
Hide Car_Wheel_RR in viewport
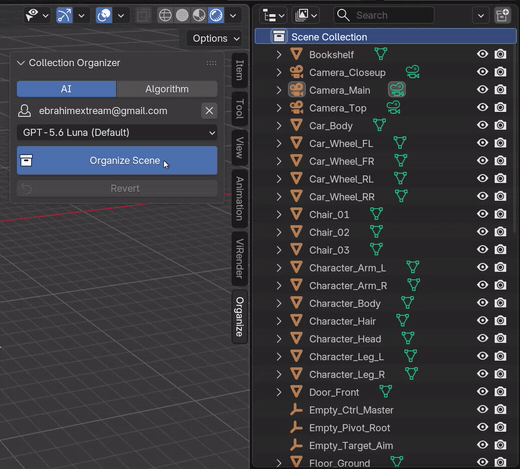482,196
